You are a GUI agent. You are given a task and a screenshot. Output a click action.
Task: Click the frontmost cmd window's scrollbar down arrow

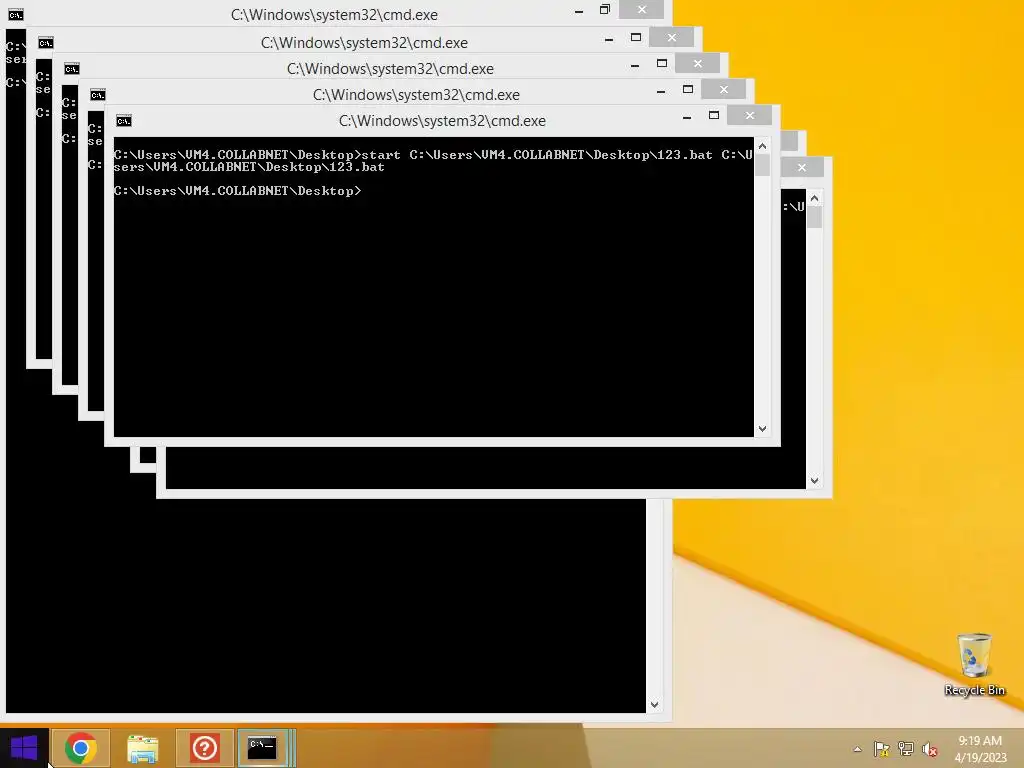(762, 428)
